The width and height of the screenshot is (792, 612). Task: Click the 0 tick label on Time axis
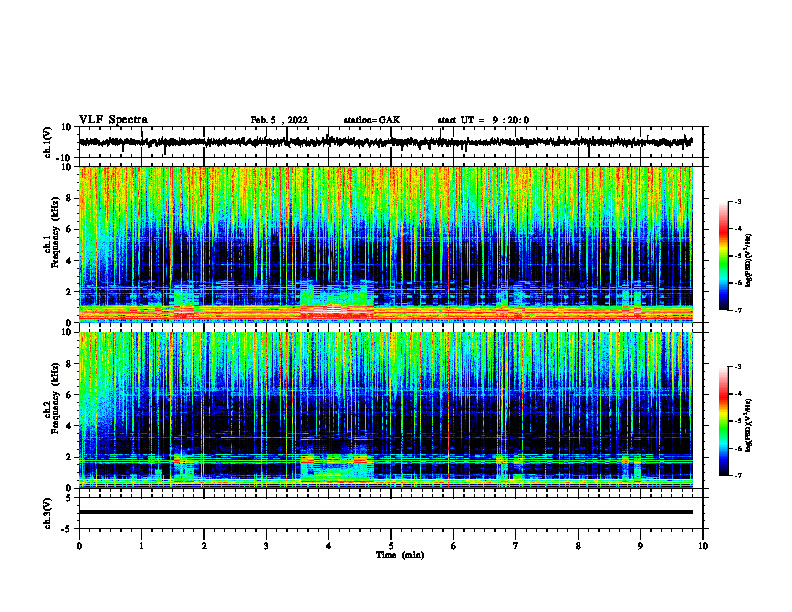[x=79, y=546]
